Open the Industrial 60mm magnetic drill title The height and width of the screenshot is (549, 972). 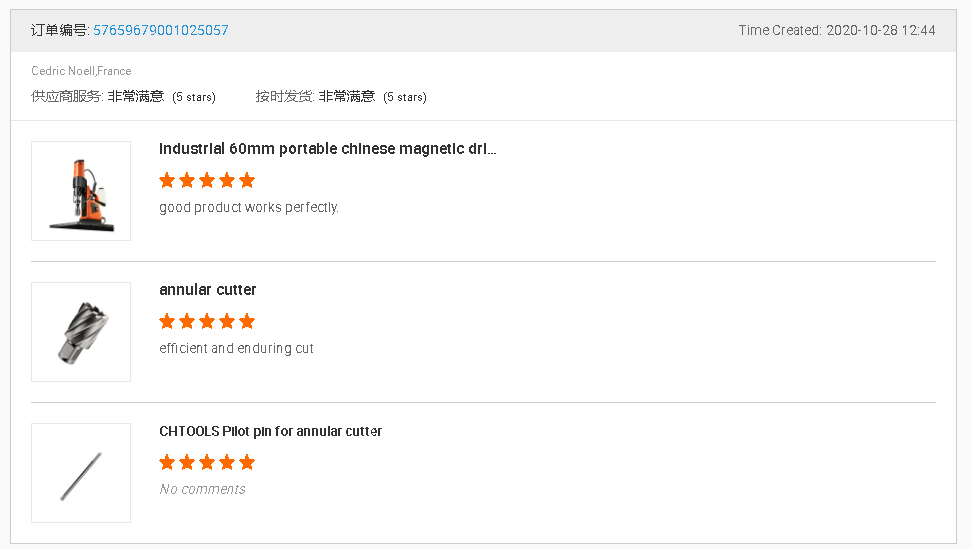tap(327, 149)
